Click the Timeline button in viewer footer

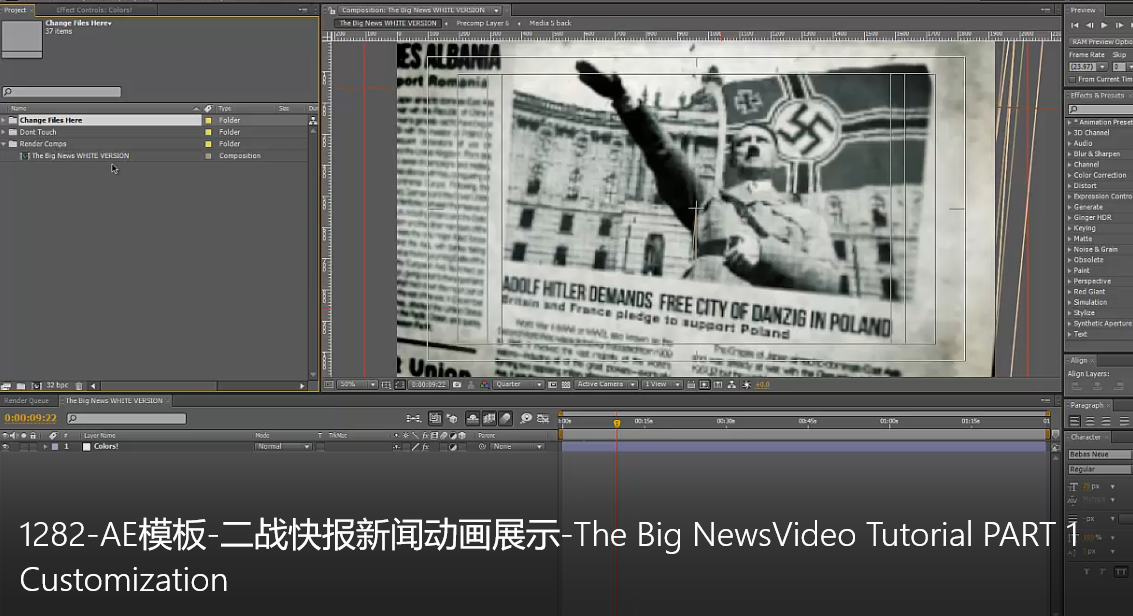[x=718, y=385]
